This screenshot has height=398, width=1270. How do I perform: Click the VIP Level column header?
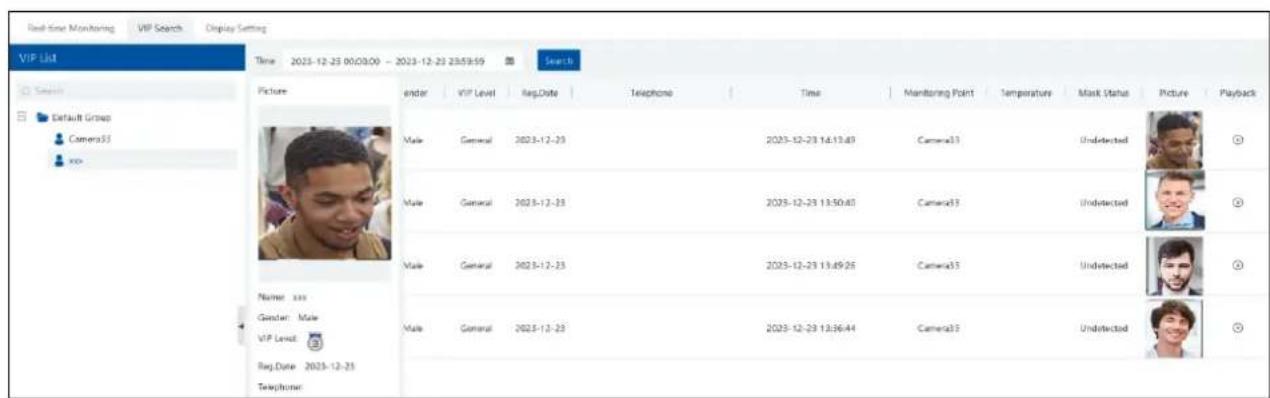pyautogui.click(x=474, y=92)
